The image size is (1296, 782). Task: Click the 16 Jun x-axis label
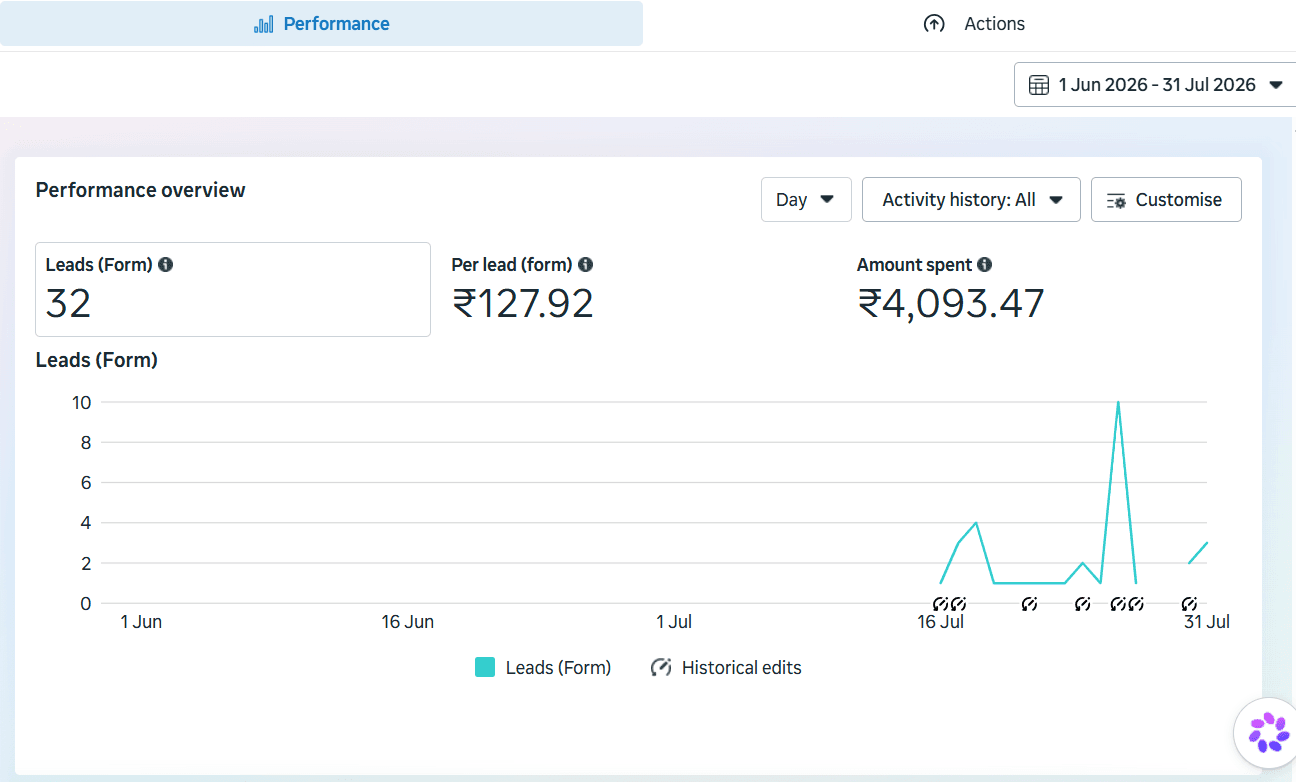tap(408, 622)
